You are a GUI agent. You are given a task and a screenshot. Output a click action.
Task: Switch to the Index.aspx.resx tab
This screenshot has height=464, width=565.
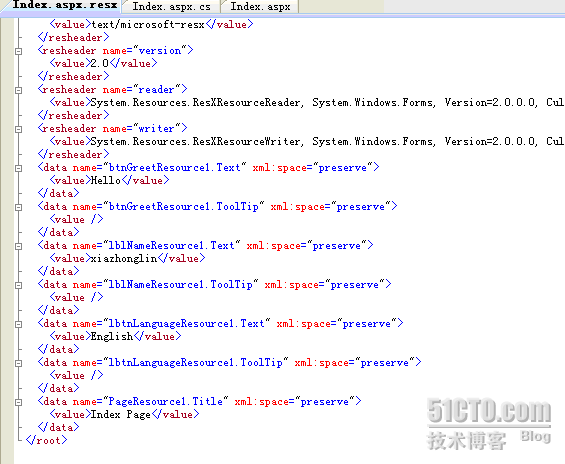pyautogui.click(x=65, y=5)
